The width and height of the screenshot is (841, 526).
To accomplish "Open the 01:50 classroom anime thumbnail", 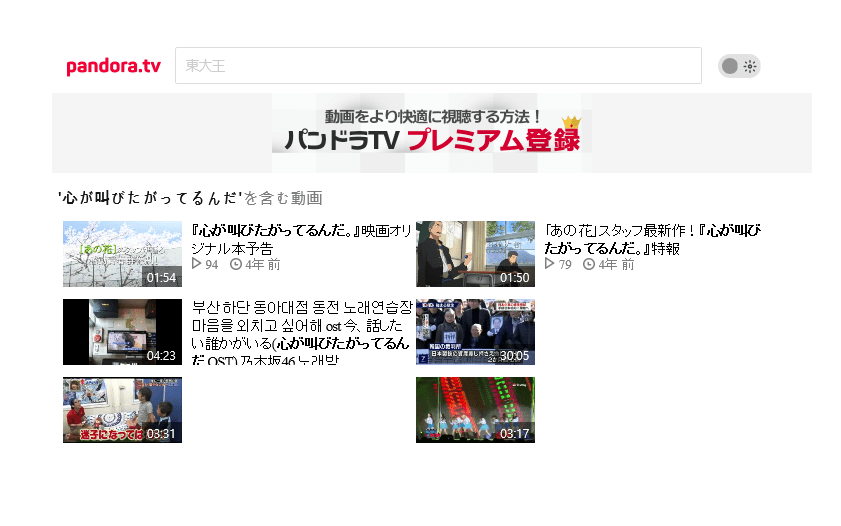I will coord(475,254).
